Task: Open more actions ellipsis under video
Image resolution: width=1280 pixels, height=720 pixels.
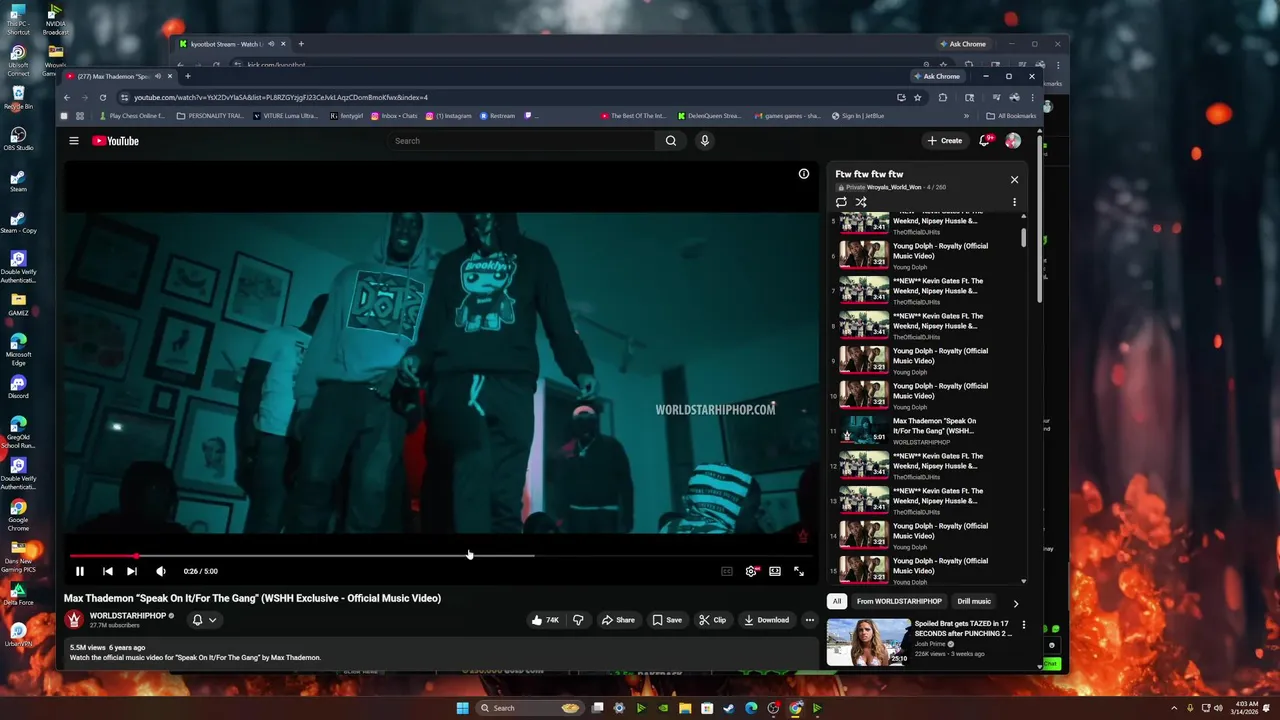Action: 810,620
